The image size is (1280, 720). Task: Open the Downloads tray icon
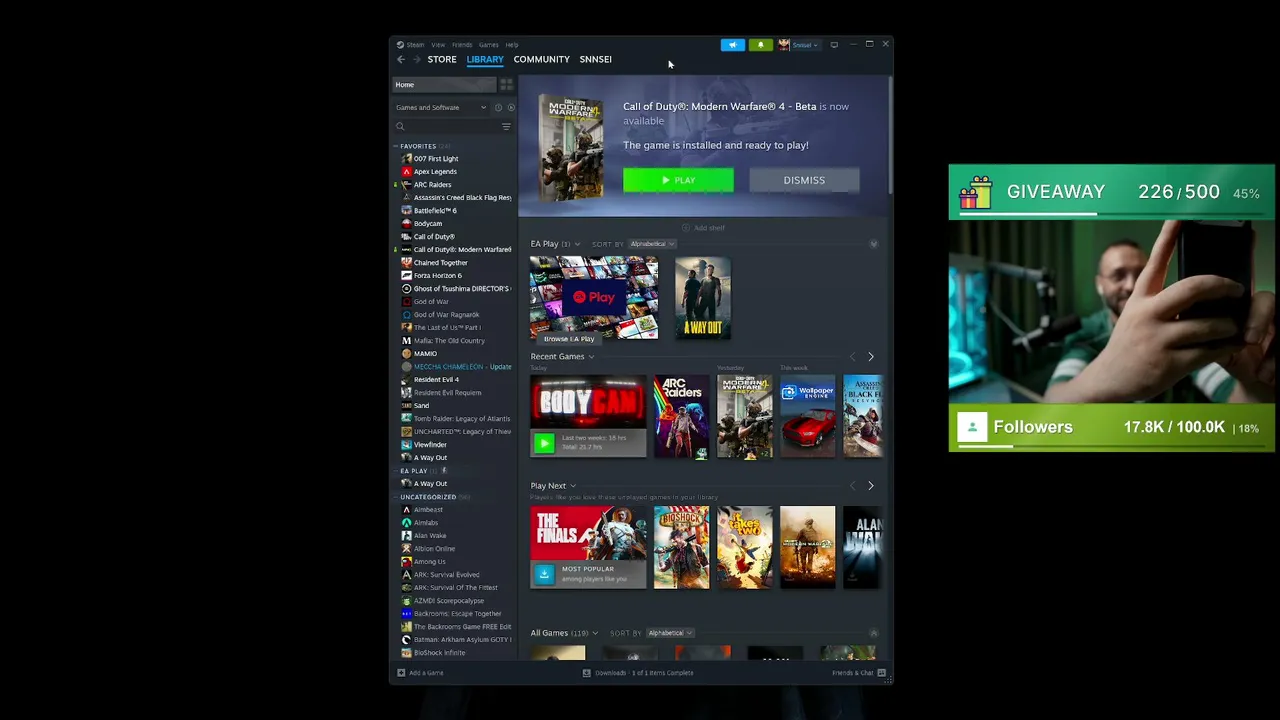point(586,673)
